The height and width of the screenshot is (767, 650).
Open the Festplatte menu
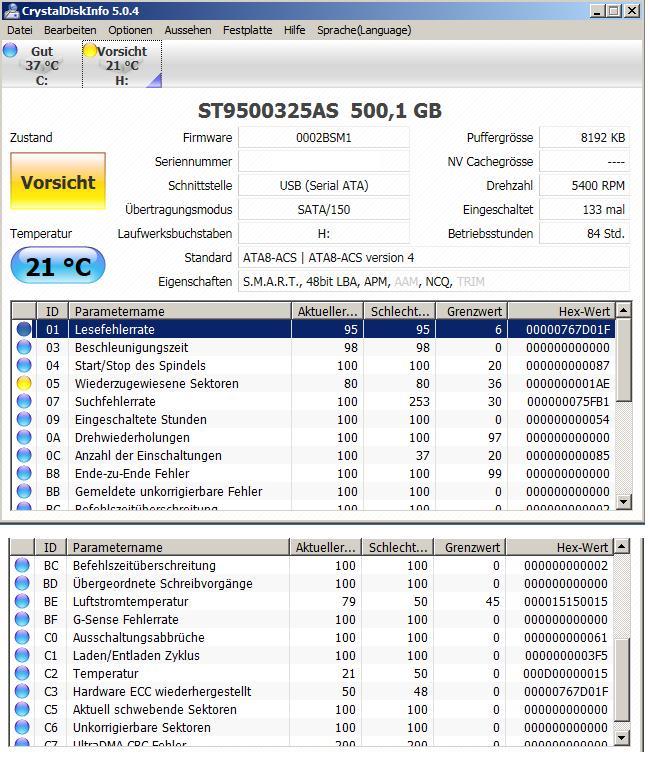(x=247, y=30)
